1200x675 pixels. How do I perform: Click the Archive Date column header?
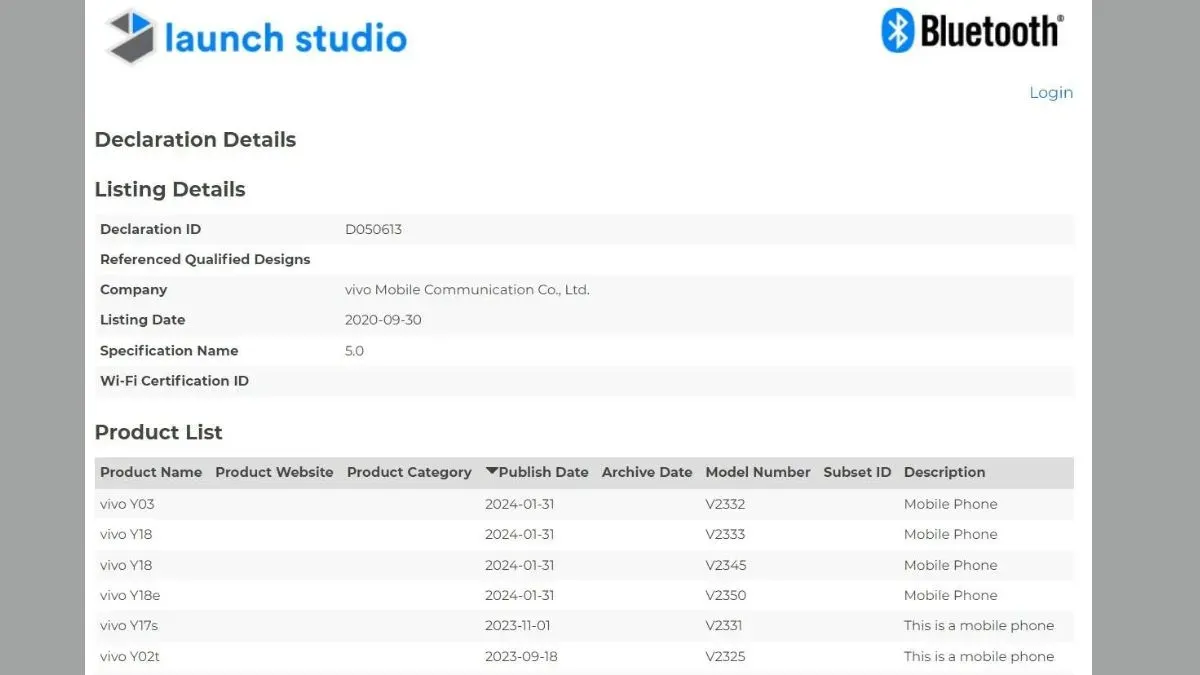647,472
